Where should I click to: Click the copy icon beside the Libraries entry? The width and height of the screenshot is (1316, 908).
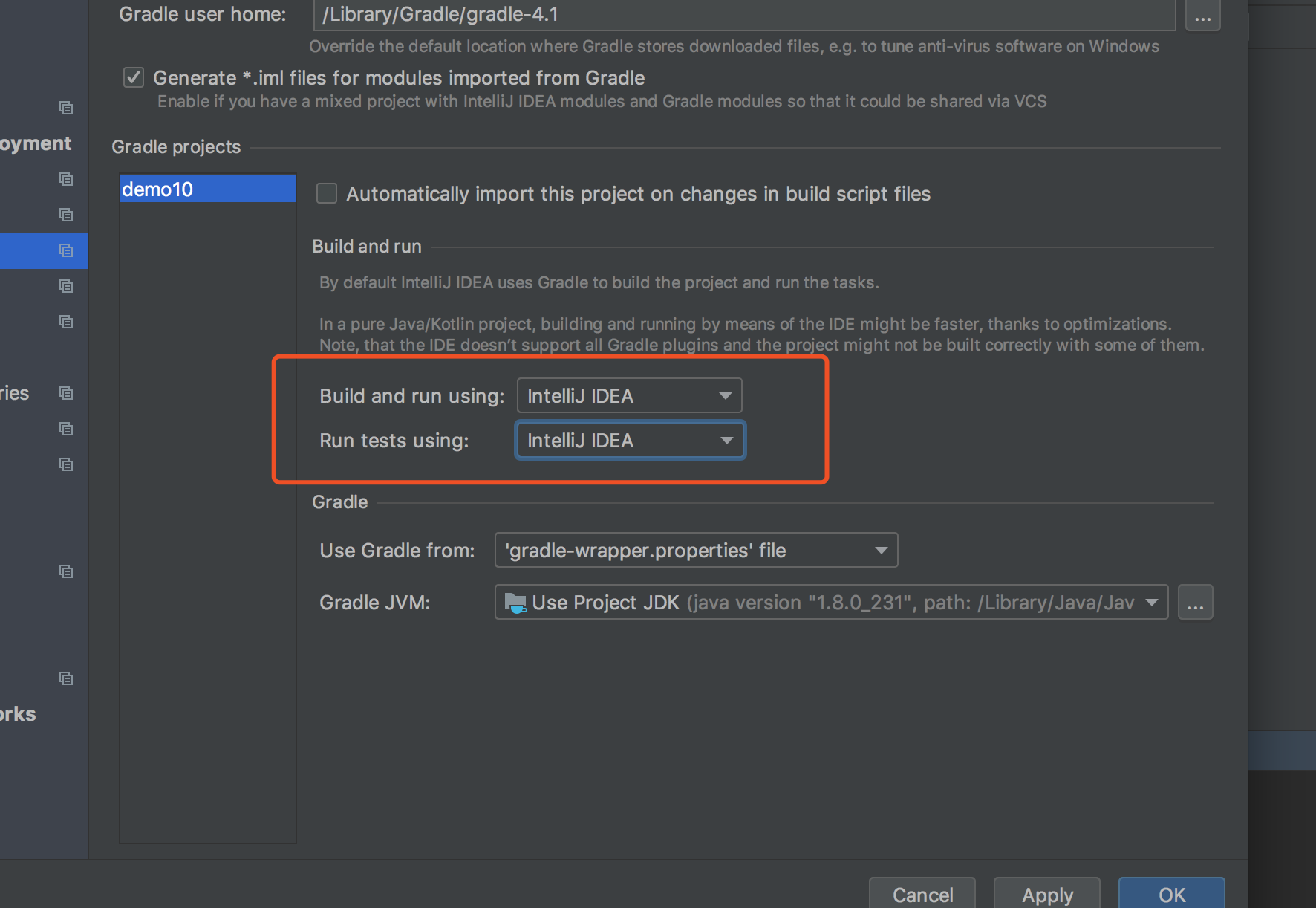[x=65, y=393]
